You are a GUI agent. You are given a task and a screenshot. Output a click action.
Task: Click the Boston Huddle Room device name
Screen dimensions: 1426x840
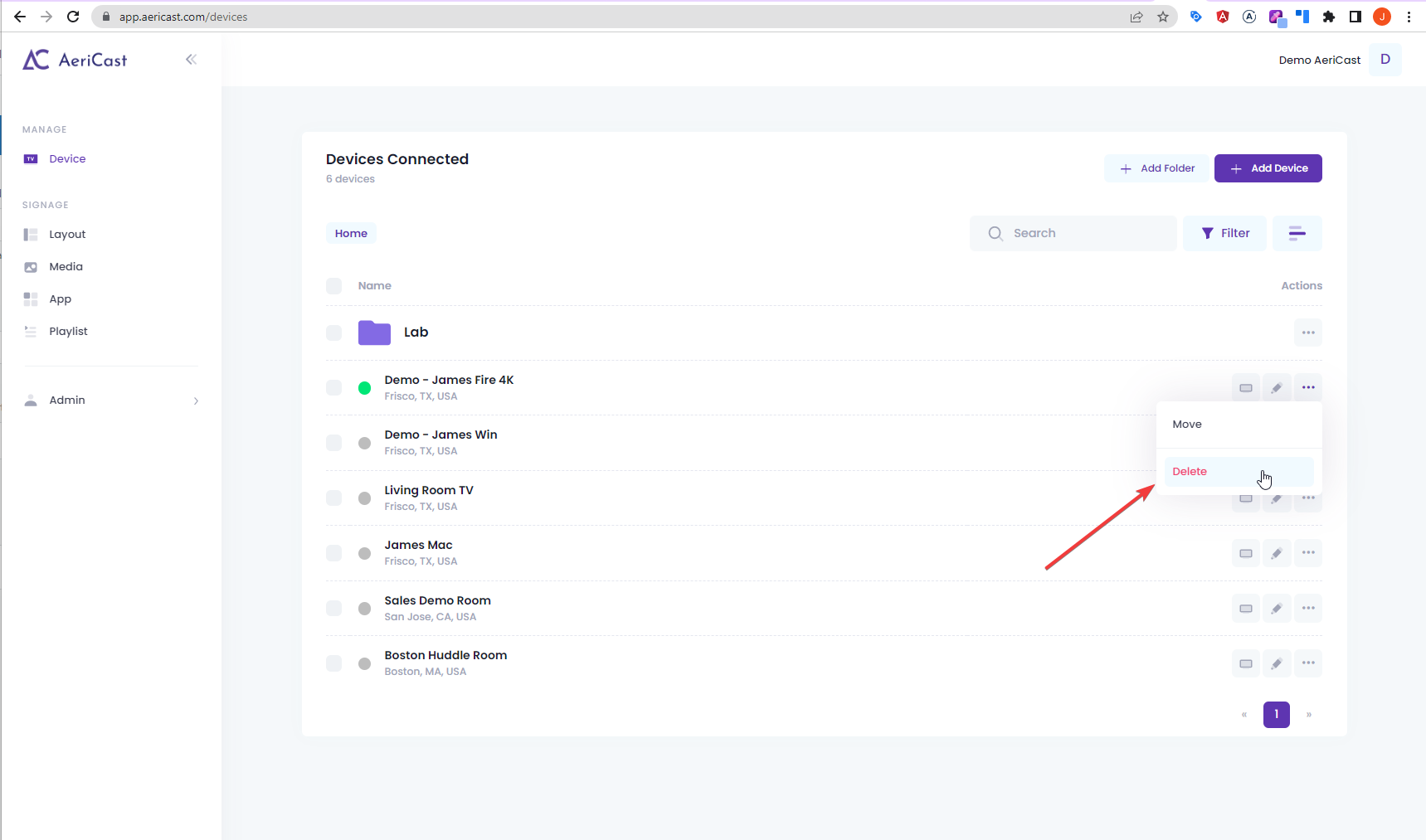click(x=445, y=655)
